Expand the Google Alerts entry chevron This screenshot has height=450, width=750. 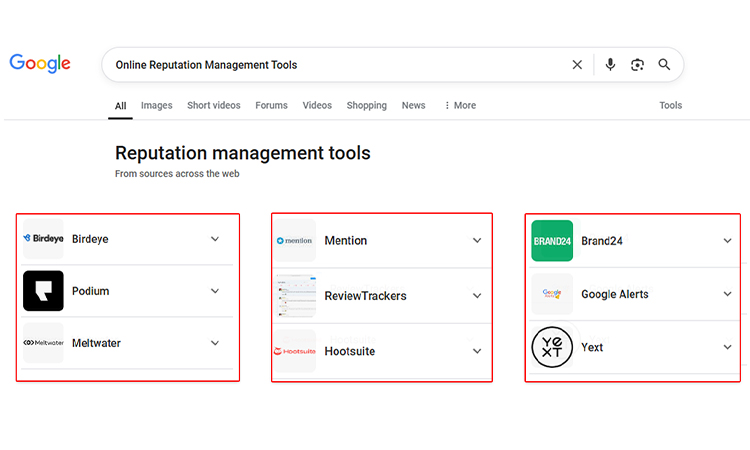tap(728, 294)
